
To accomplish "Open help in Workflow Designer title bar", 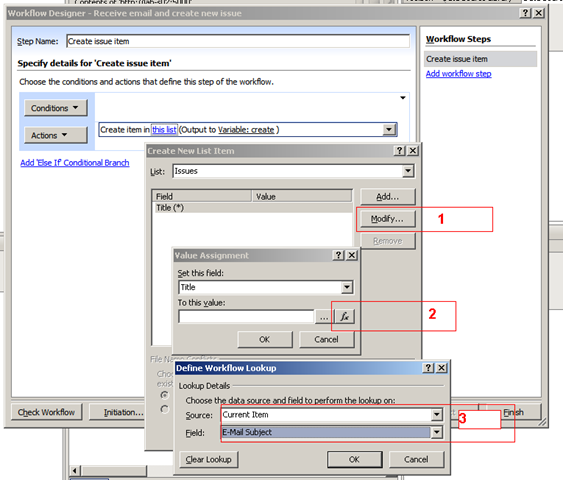I will pos(525,13).
